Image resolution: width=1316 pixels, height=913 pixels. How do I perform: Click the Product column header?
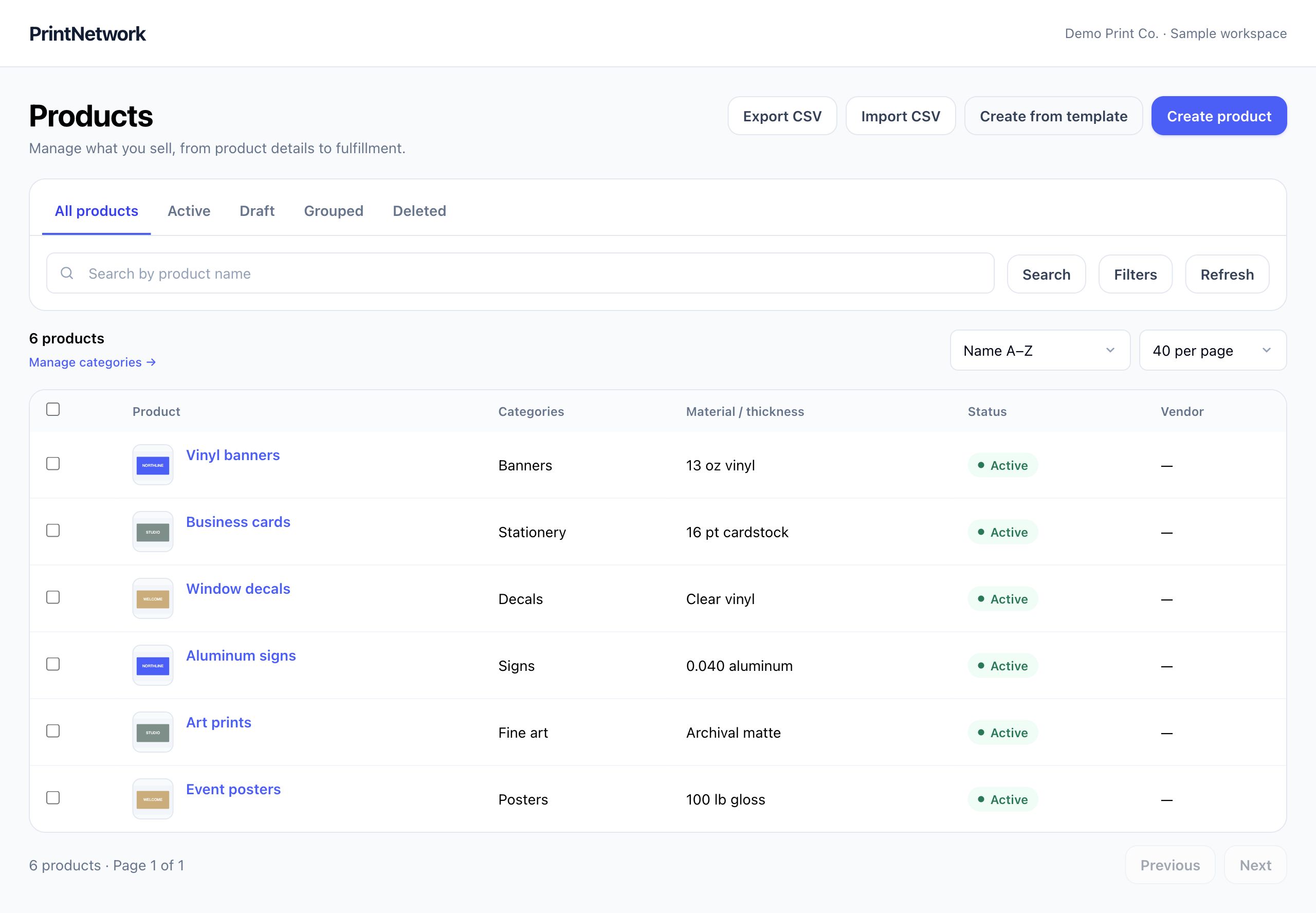click(156, 411)
